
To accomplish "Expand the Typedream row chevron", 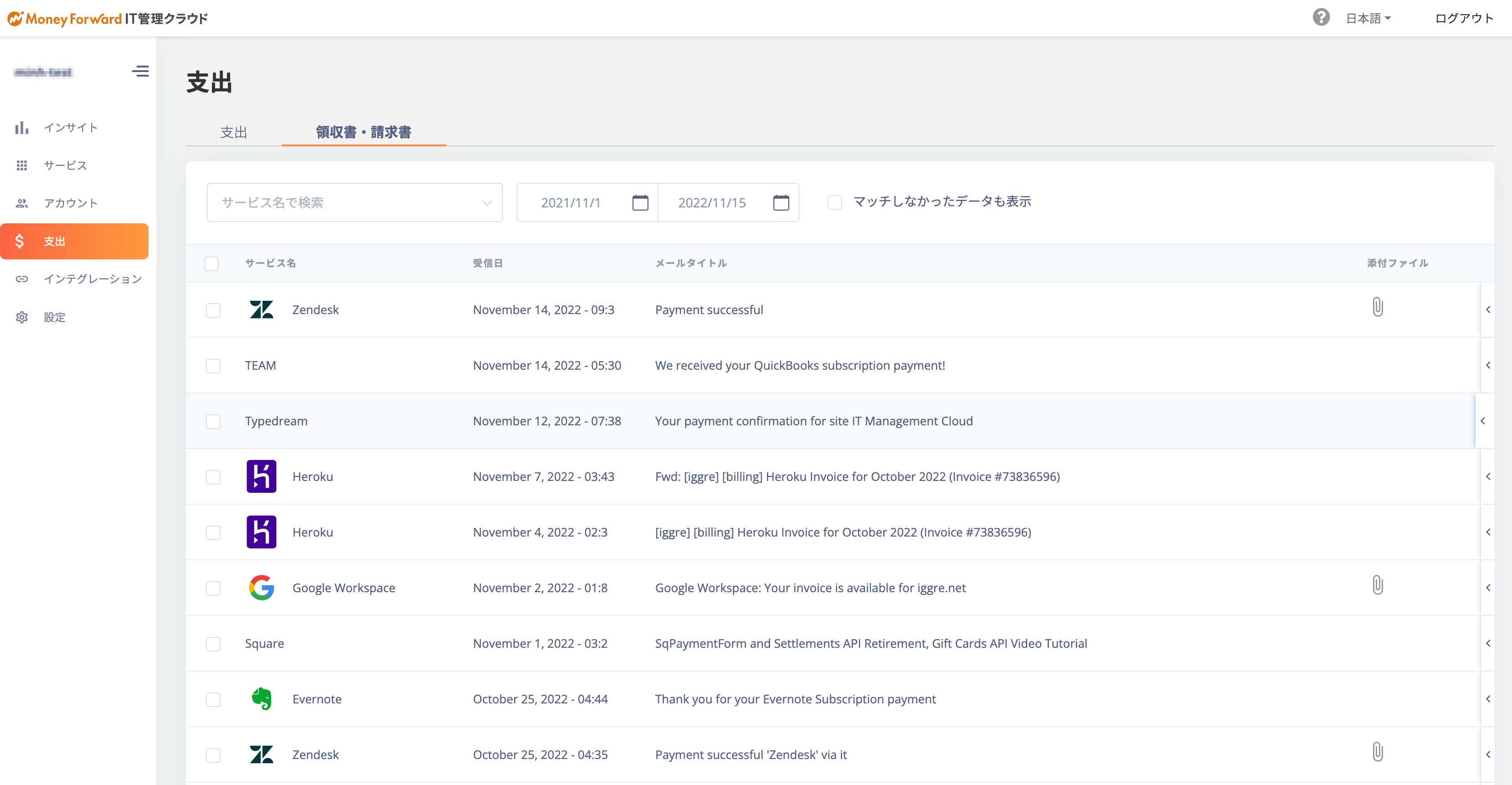I will coord(1483,421).
